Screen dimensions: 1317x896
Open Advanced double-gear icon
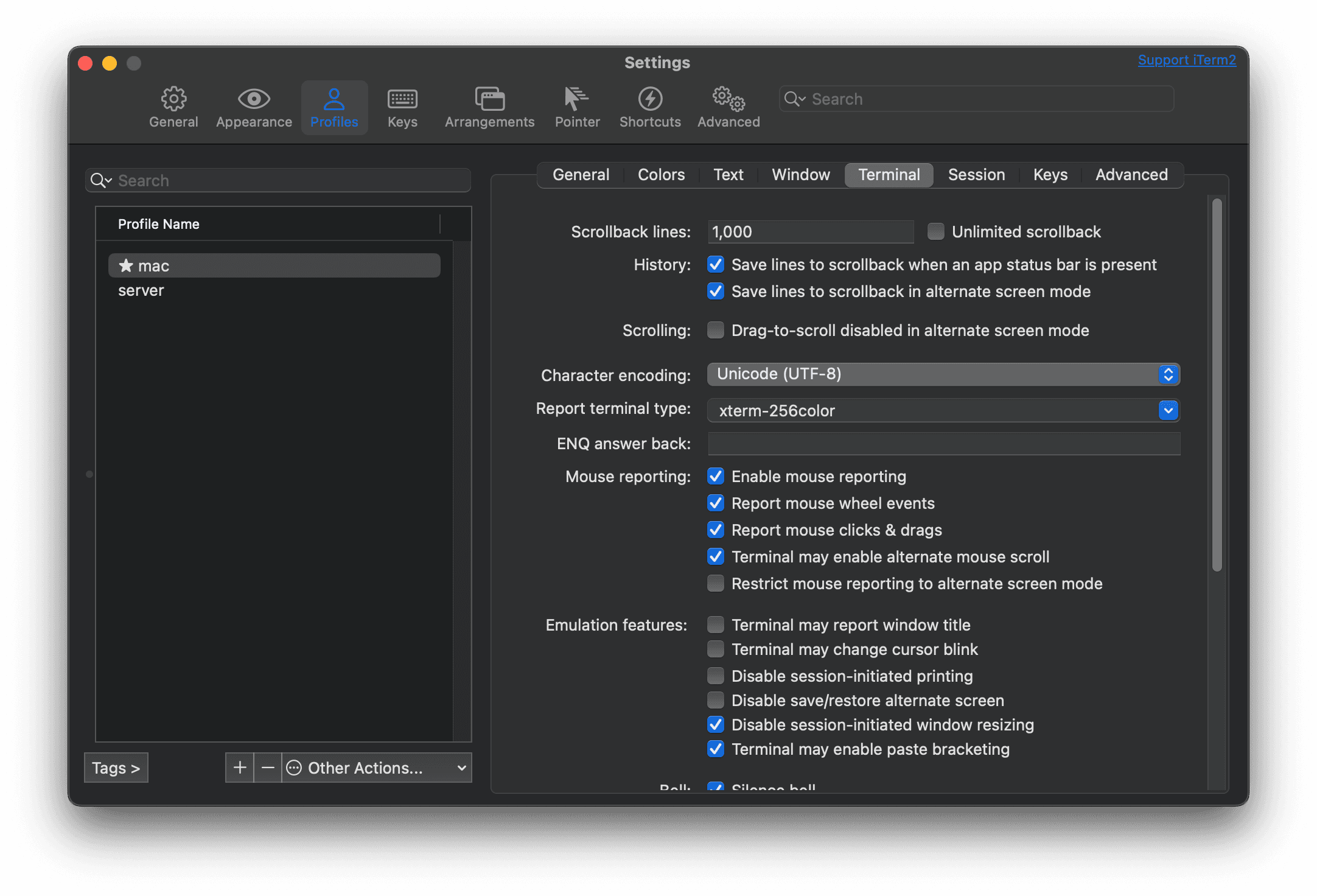tap(728, 99)
